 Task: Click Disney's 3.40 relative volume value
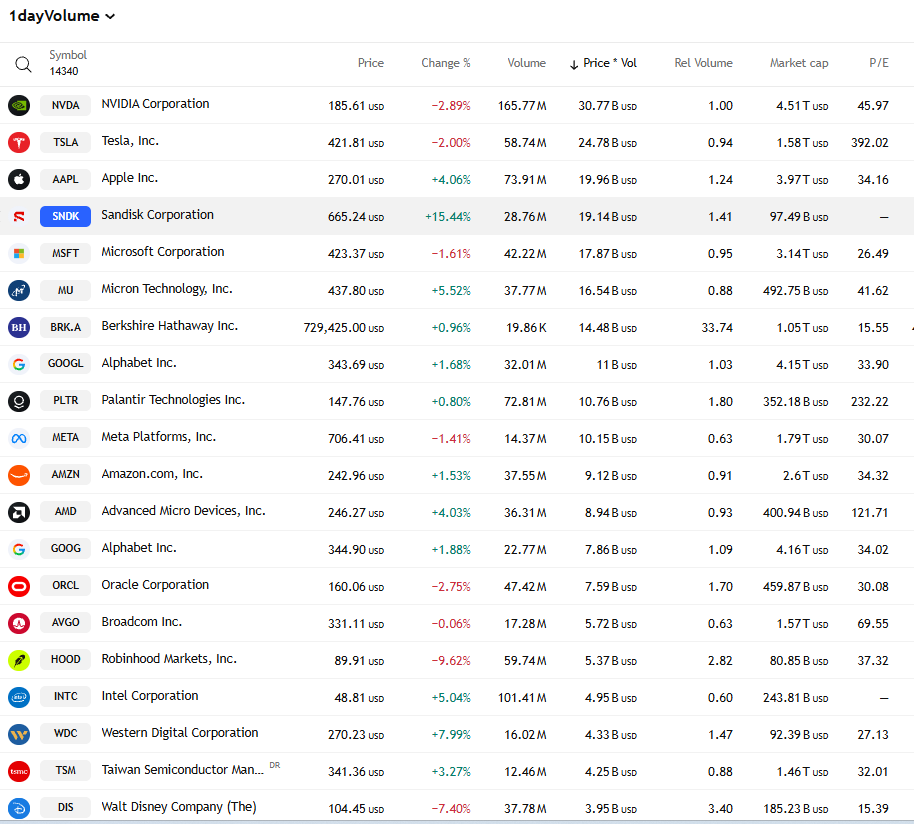pyautogui.click(x=720, y=809)
